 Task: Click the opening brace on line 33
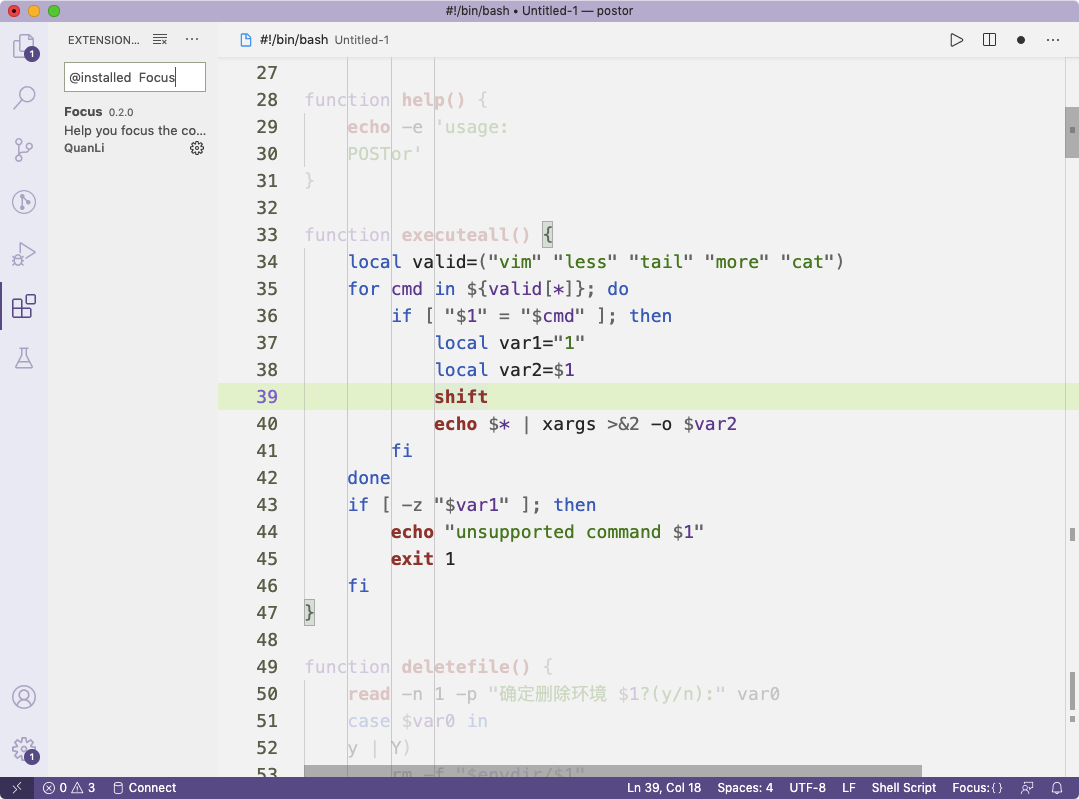(x=548, y=235)
